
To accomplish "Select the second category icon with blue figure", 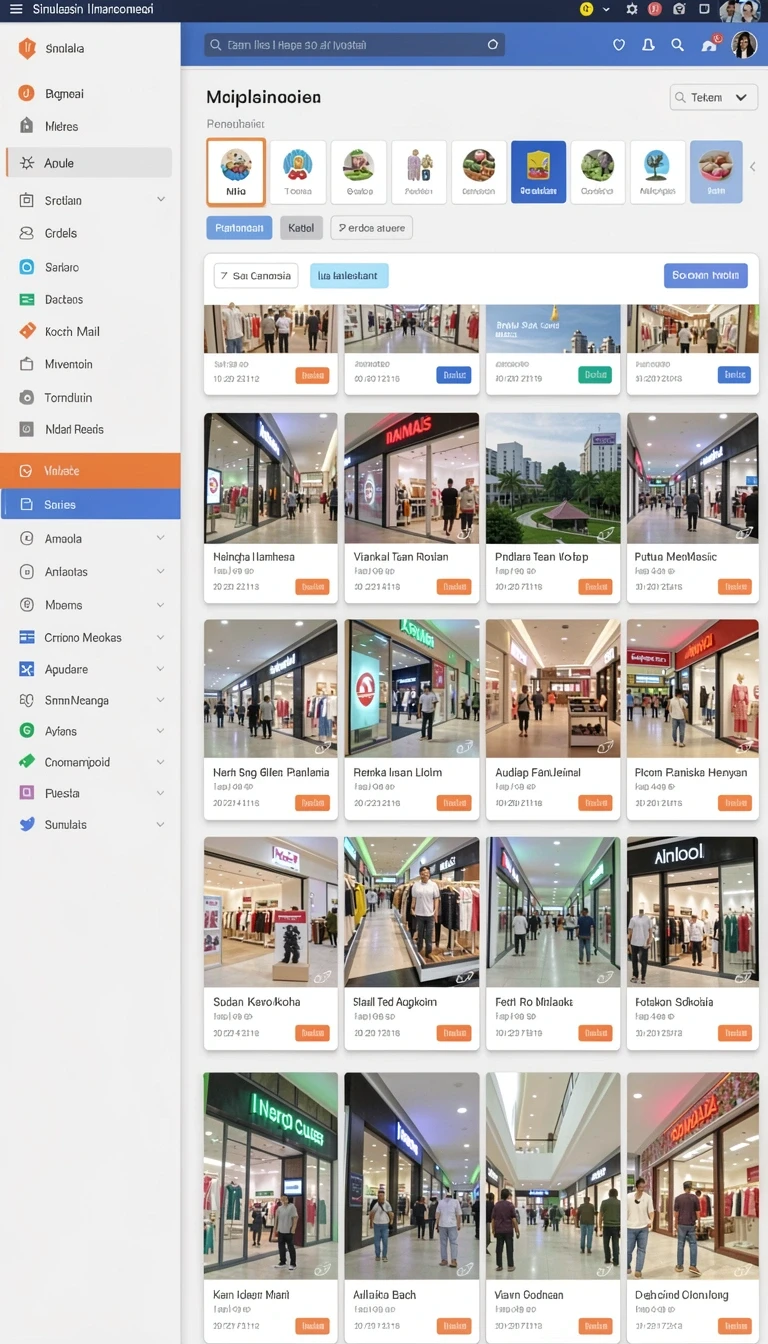I will (x=298, y=172).
